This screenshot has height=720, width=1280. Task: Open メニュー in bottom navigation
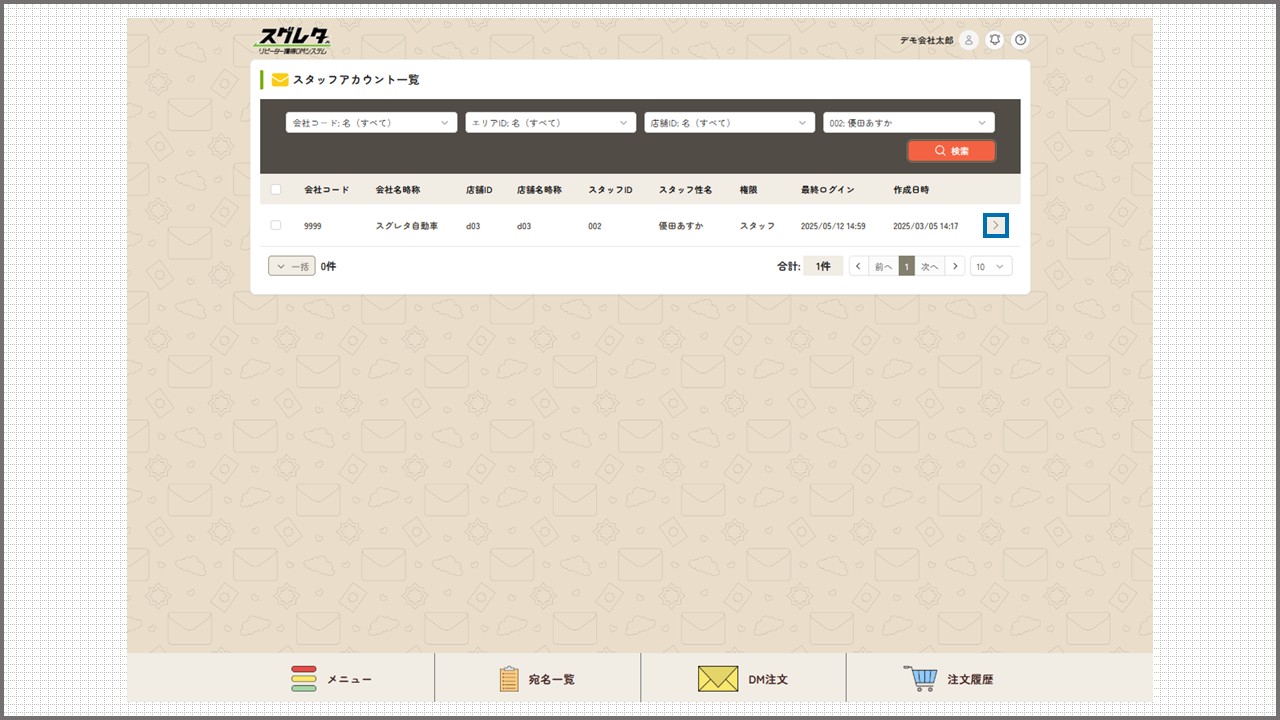(331, 679)
